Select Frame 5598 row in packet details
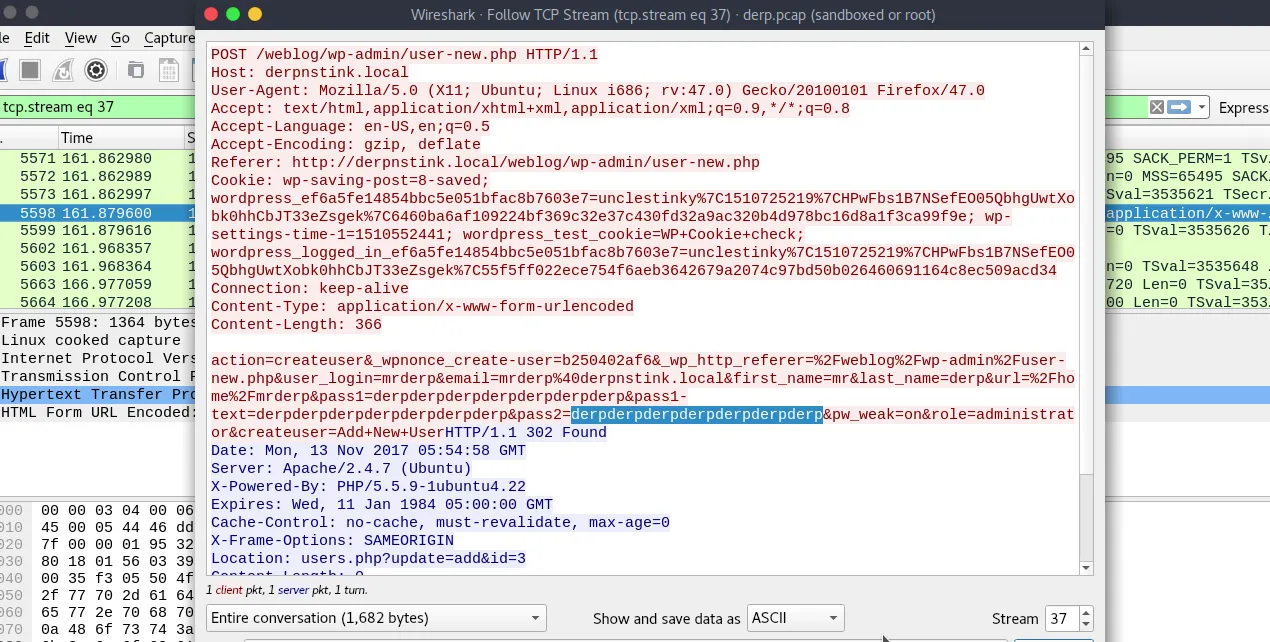The width and height of the screenshot is (1270, 642). coord(98,323)
